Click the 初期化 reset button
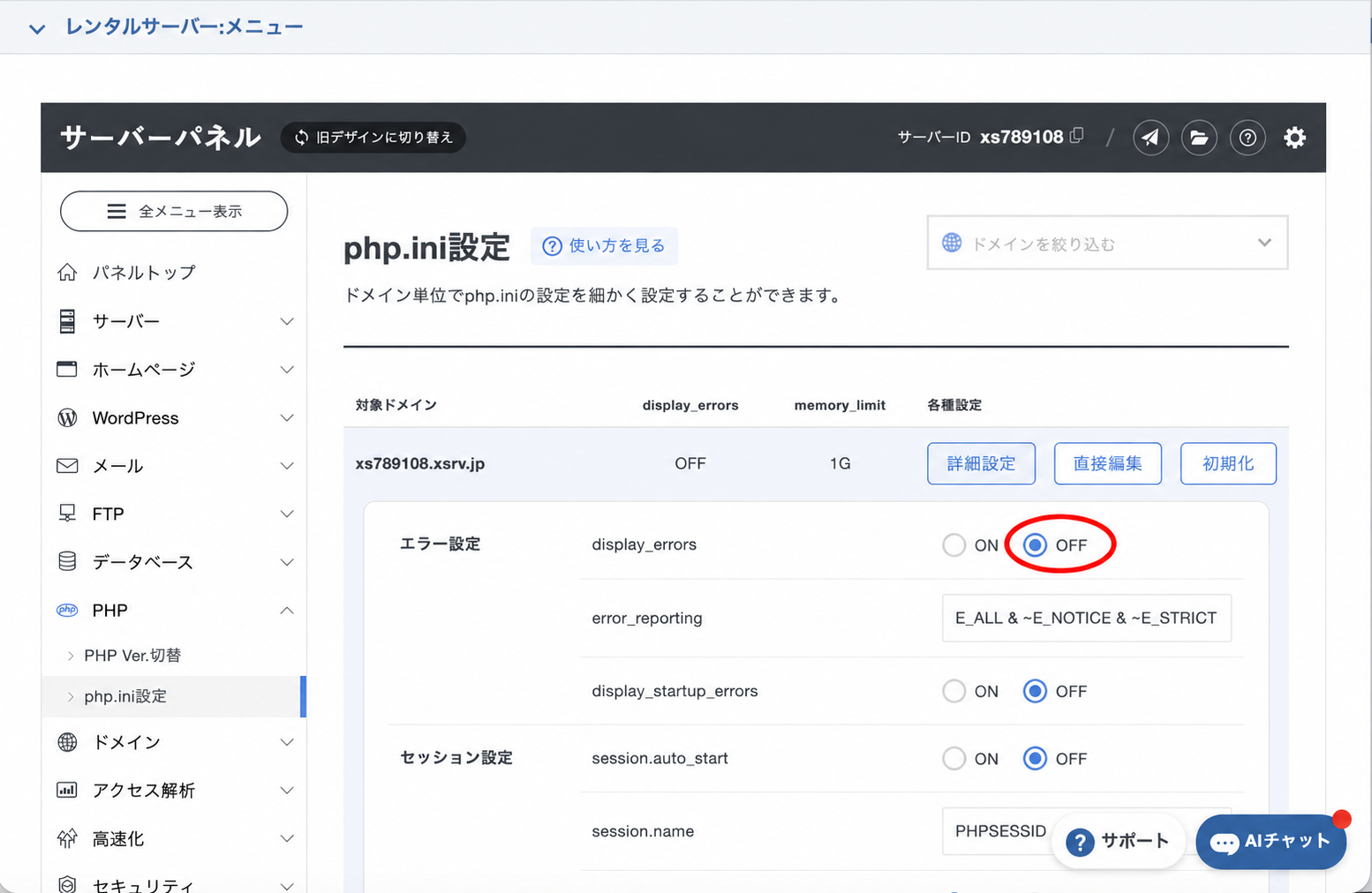This screenshot has width=1372, height=893. pos(1228,463)
